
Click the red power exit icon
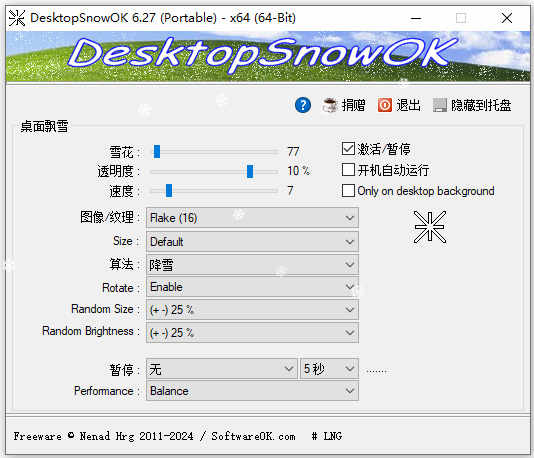pyautogui.click(x=385, y=105)
